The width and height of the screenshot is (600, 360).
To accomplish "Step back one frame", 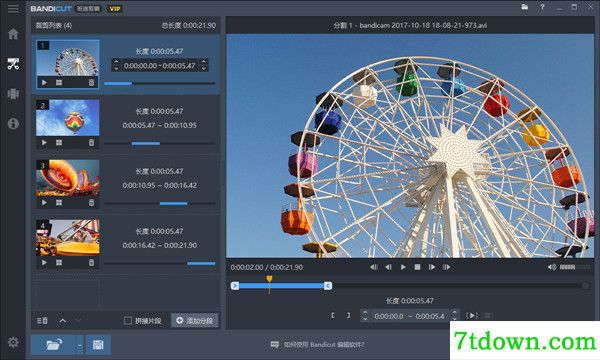I will point(388,267).
